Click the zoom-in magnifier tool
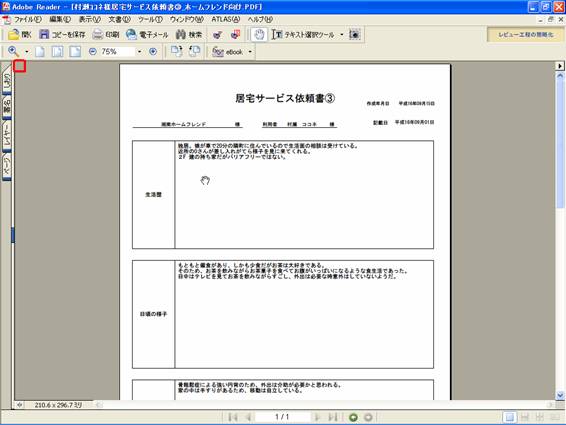 point(13,51)
